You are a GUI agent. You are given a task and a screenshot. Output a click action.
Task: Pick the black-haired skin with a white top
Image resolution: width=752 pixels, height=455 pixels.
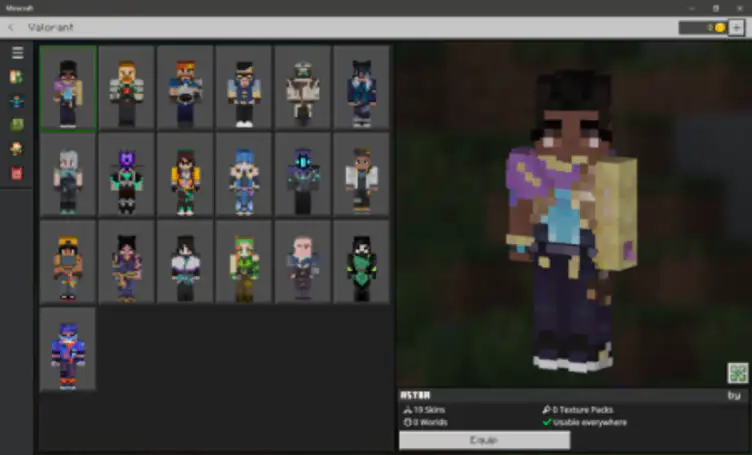(x=186, y=262)
